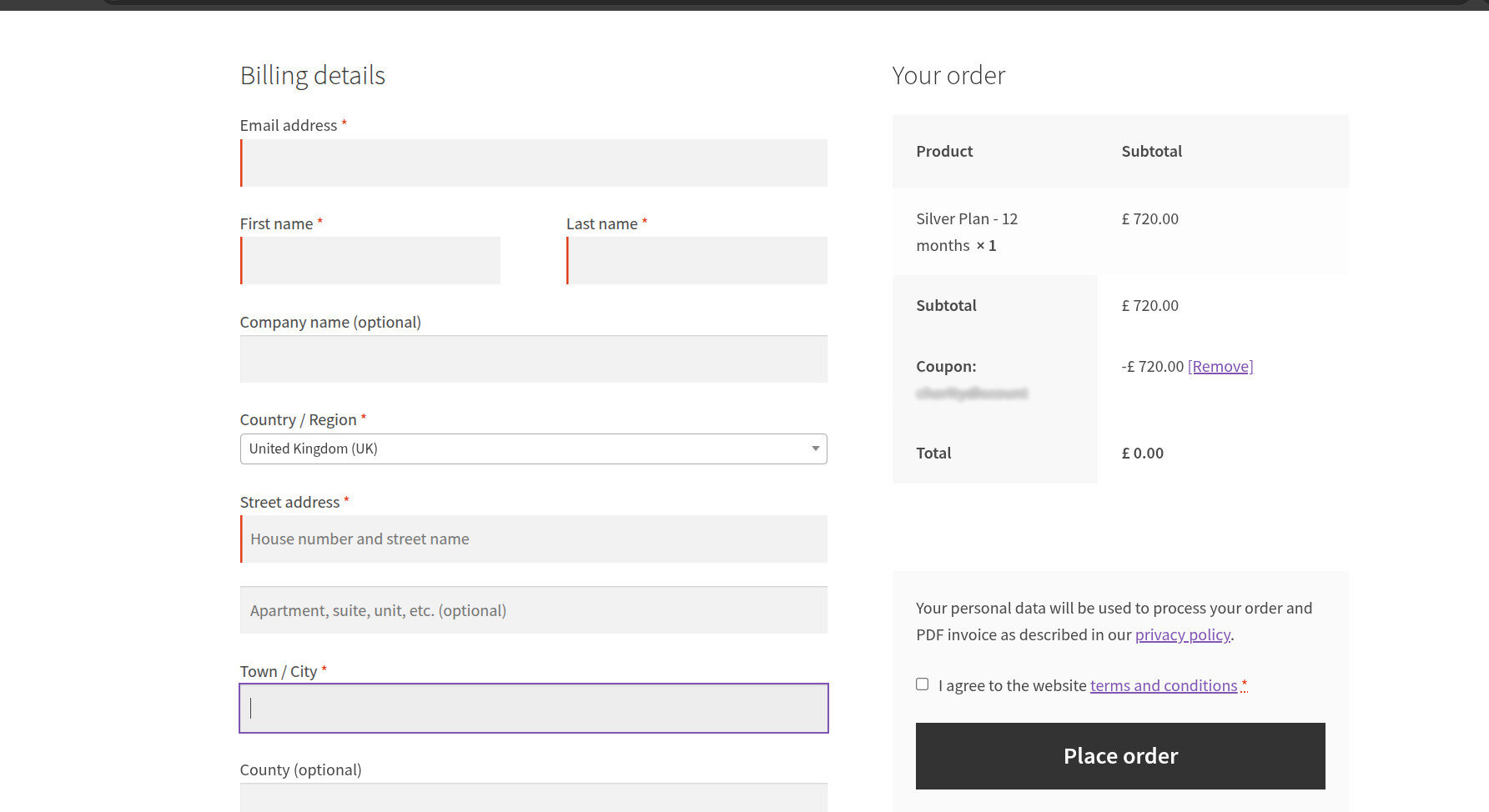The image size is (1489, 812).
Task: Click the Town / City input box
Action: pos(534,709)
